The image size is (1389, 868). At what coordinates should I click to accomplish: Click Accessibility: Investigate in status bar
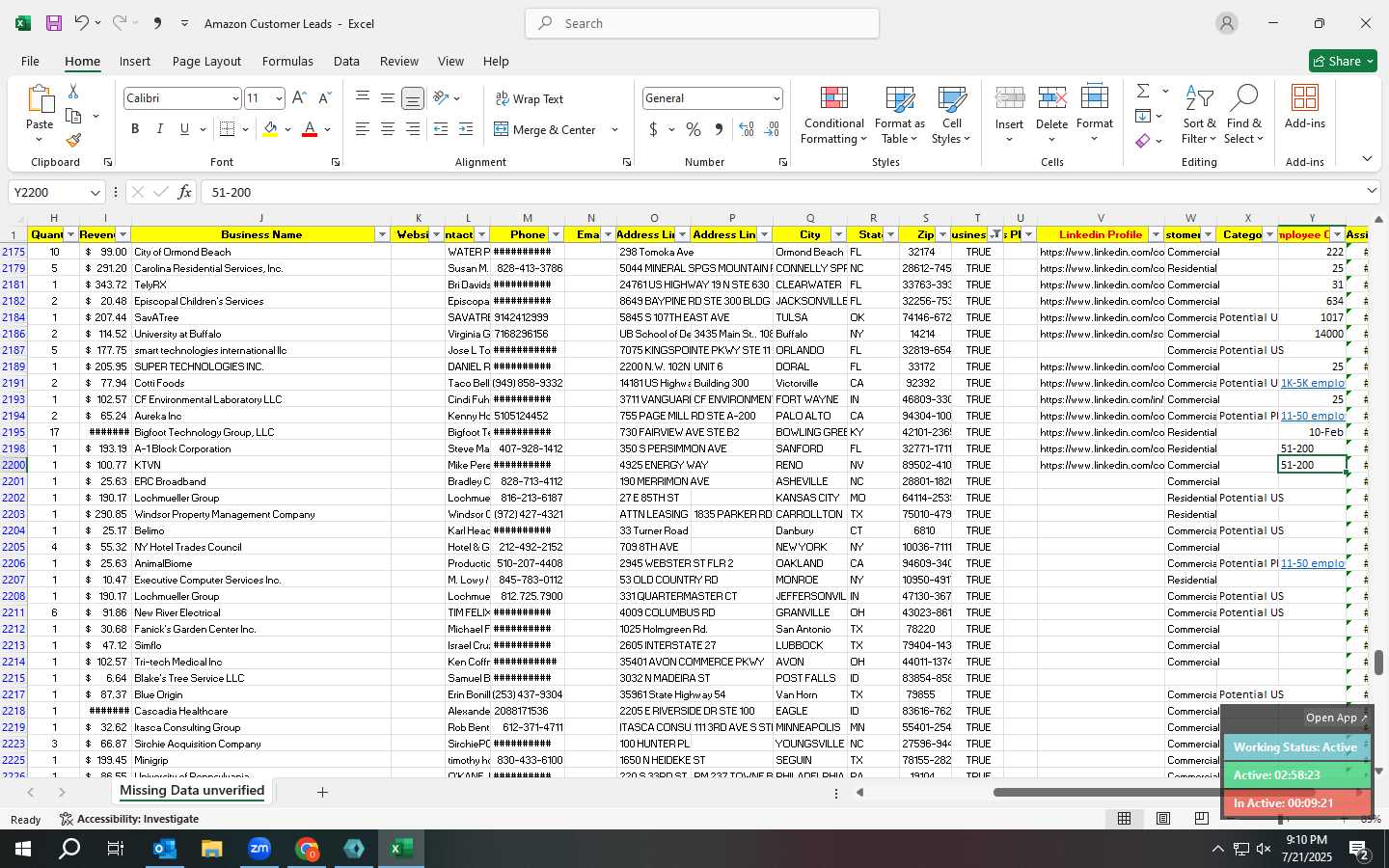click(x=129, y=819)
